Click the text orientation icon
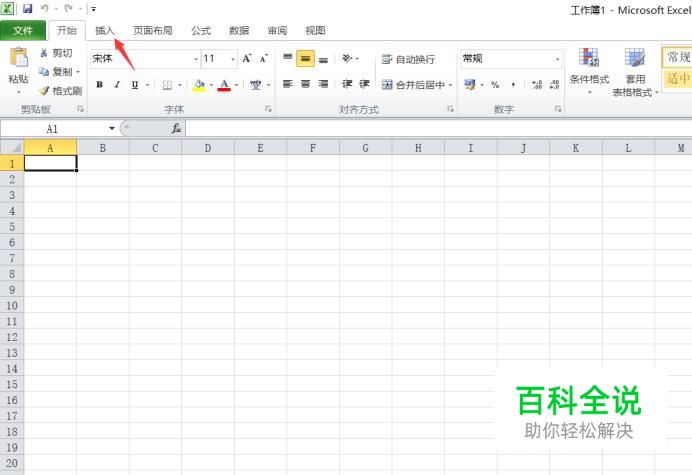The width and height of the screenshot is (692, 475). [x=347, y=58]
